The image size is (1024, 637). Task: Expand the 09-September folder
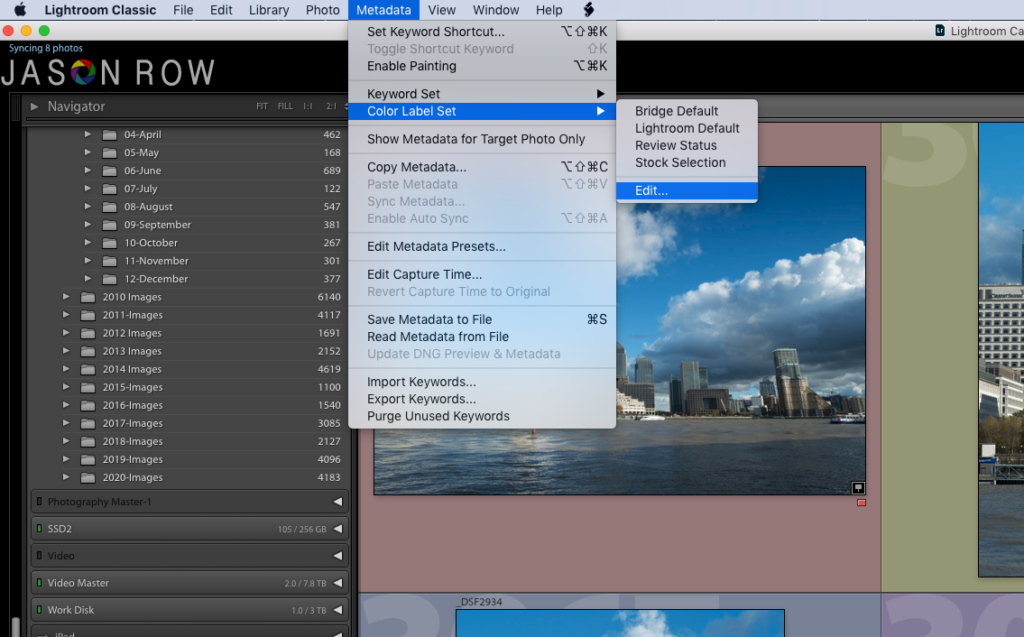[x=88, y=224]
